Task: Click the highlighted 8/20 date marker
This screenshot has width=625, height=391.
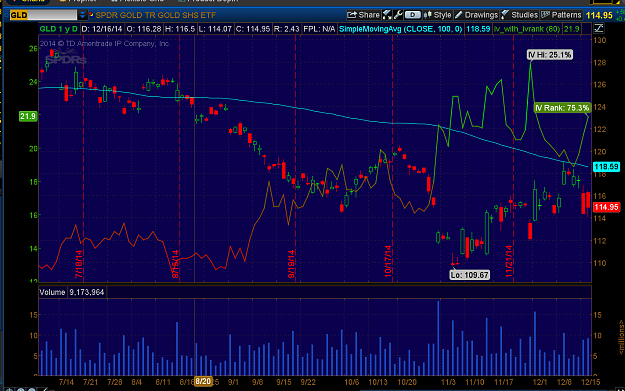Action: pyautogui.click(x=203, y=381)
